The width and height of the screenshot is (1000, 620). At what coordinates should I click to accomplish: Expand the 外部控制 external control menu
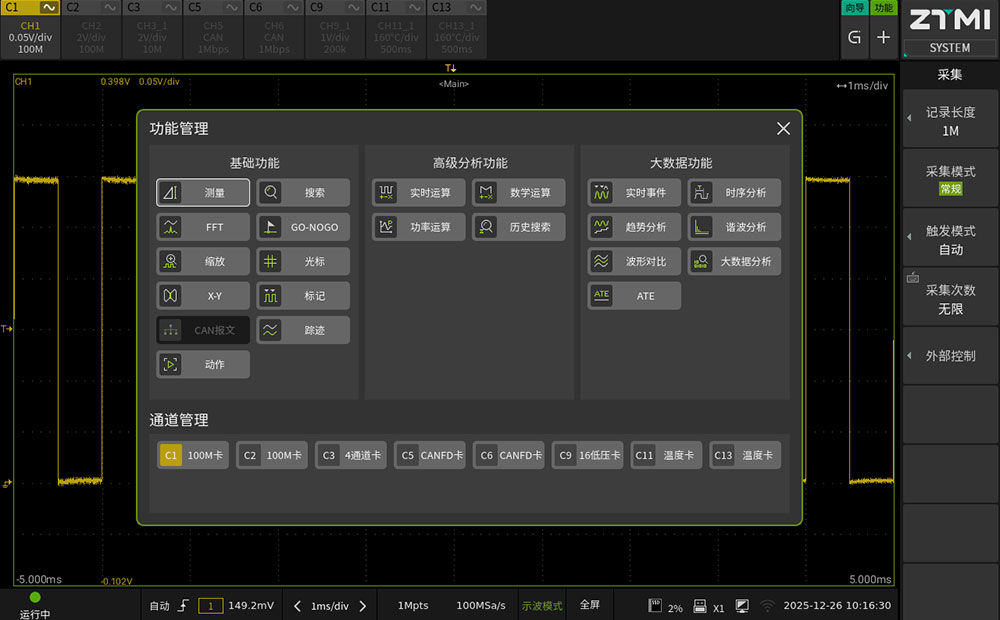(950, 356)
